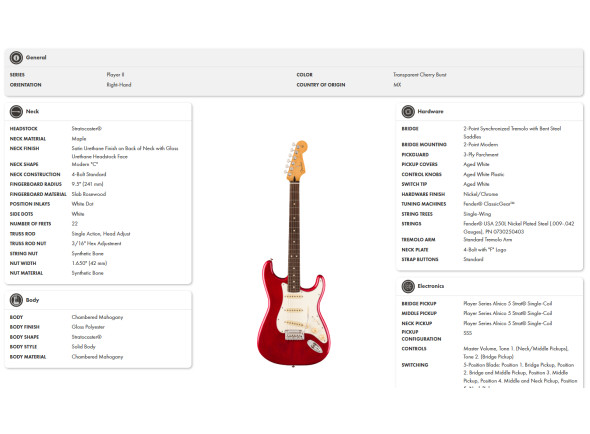
Task: Select the 'Transparent Cherry Burst' color value
Action: click(420, 75)
